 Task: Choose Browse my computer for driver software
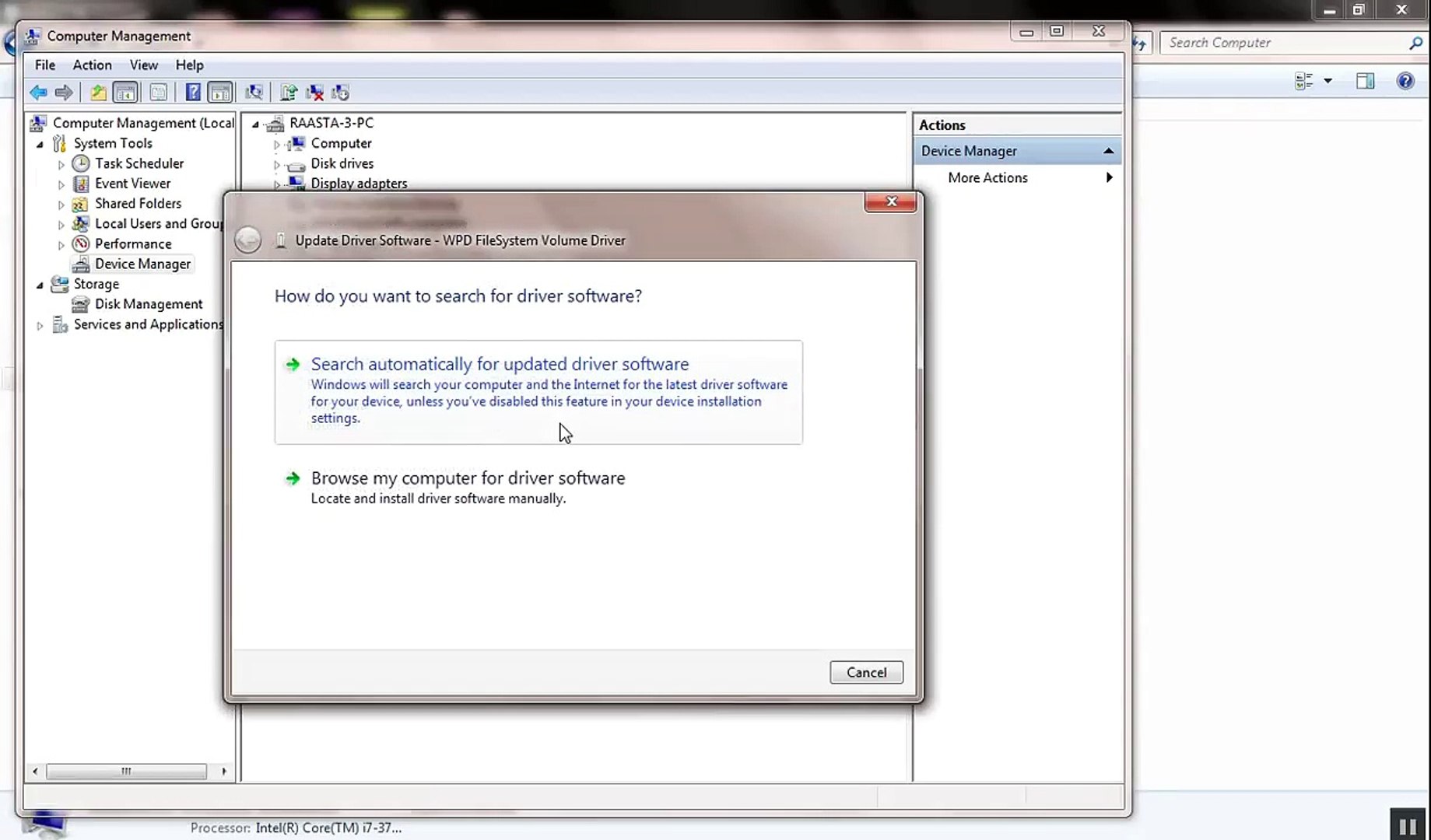coord(468,478)
